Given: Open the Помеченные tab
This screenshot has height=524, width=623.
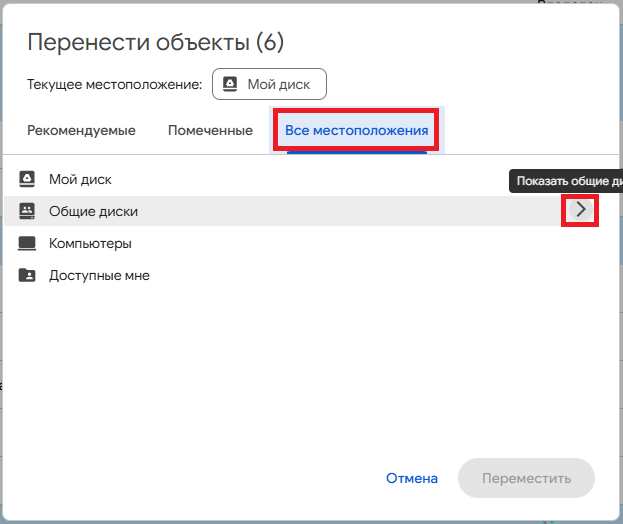Looking at the screenshot, I should point(210,130).
